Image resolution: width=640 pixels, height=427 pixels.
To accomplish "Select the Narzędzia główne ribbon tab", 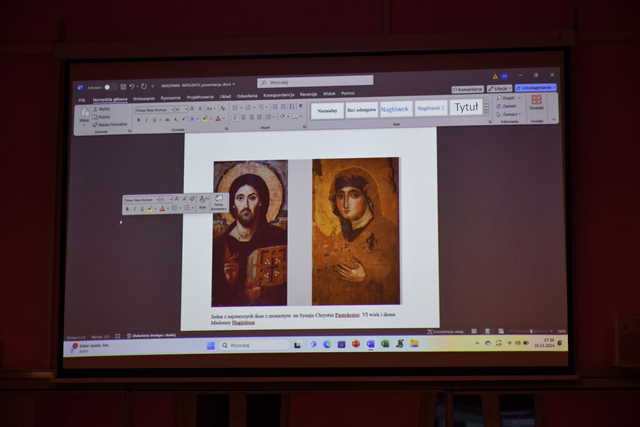I will [110, 99].
